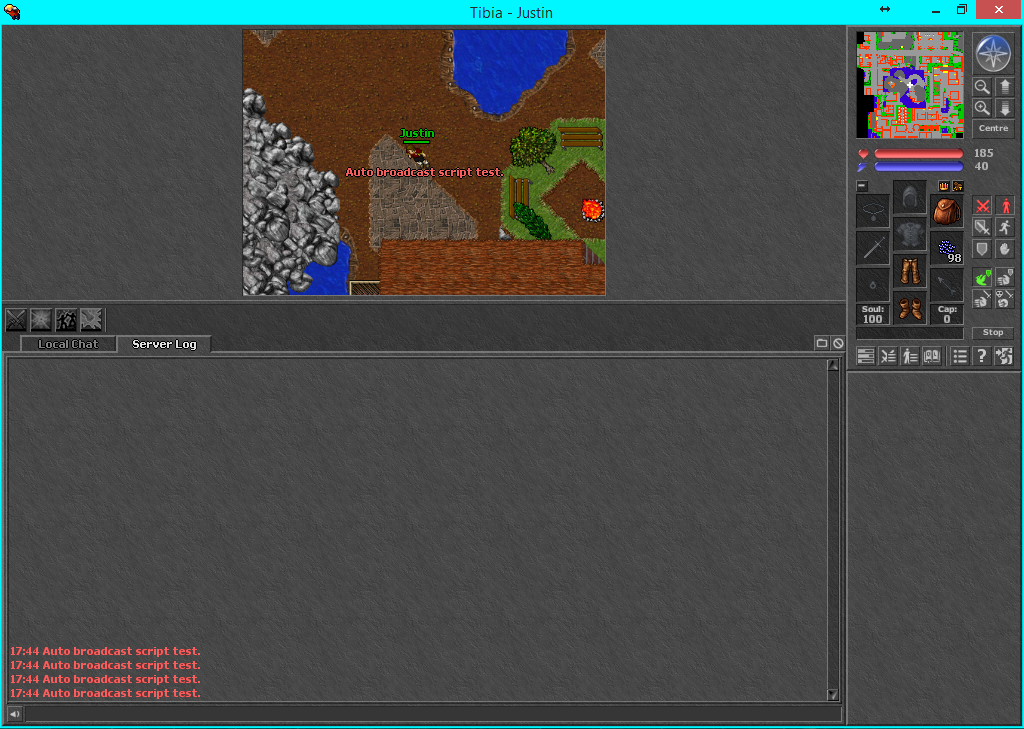Click the title bar double-arrow button

(885, 9)
